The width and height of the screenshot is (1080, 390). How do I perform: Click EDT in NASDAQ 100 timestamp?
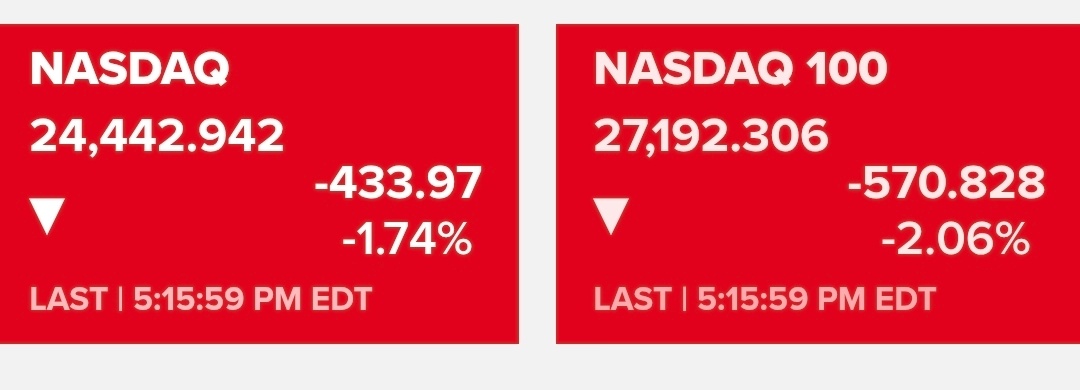click(x=905, y=299)
